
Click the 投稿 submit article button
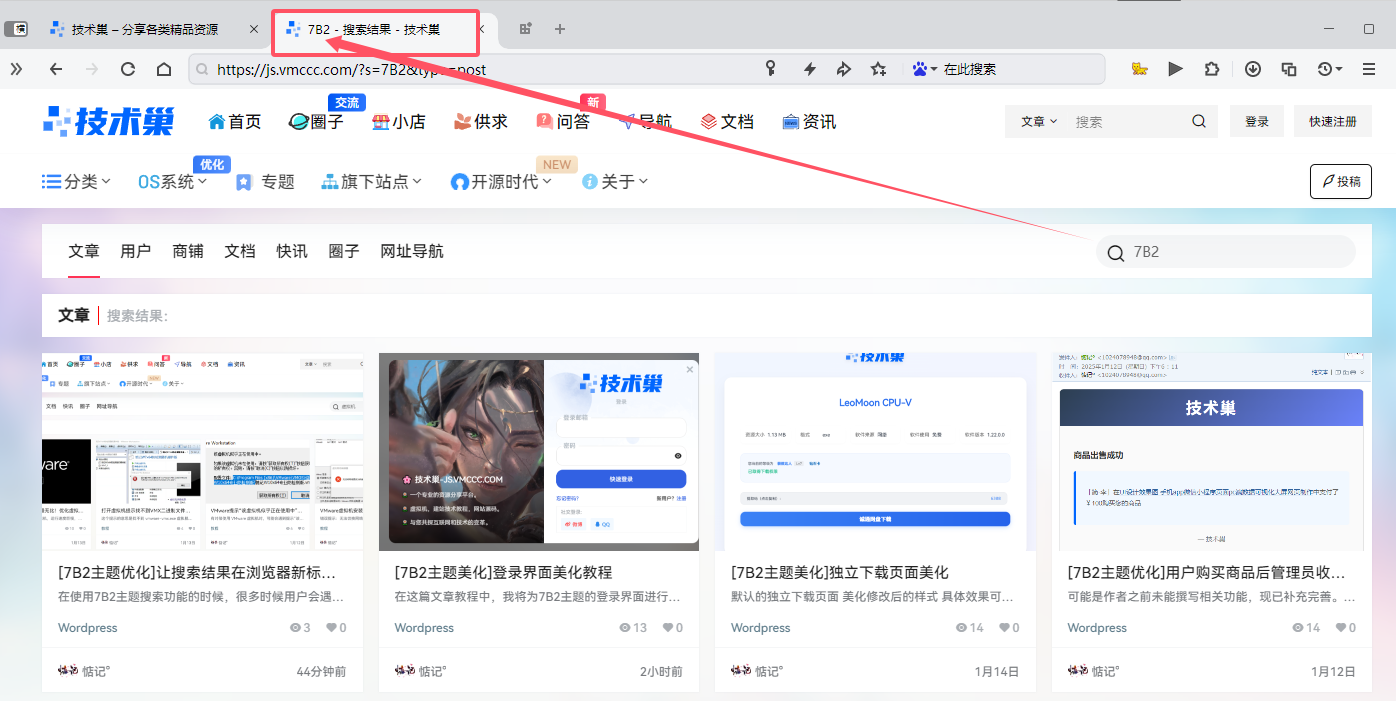click(x=1341, y=181)
